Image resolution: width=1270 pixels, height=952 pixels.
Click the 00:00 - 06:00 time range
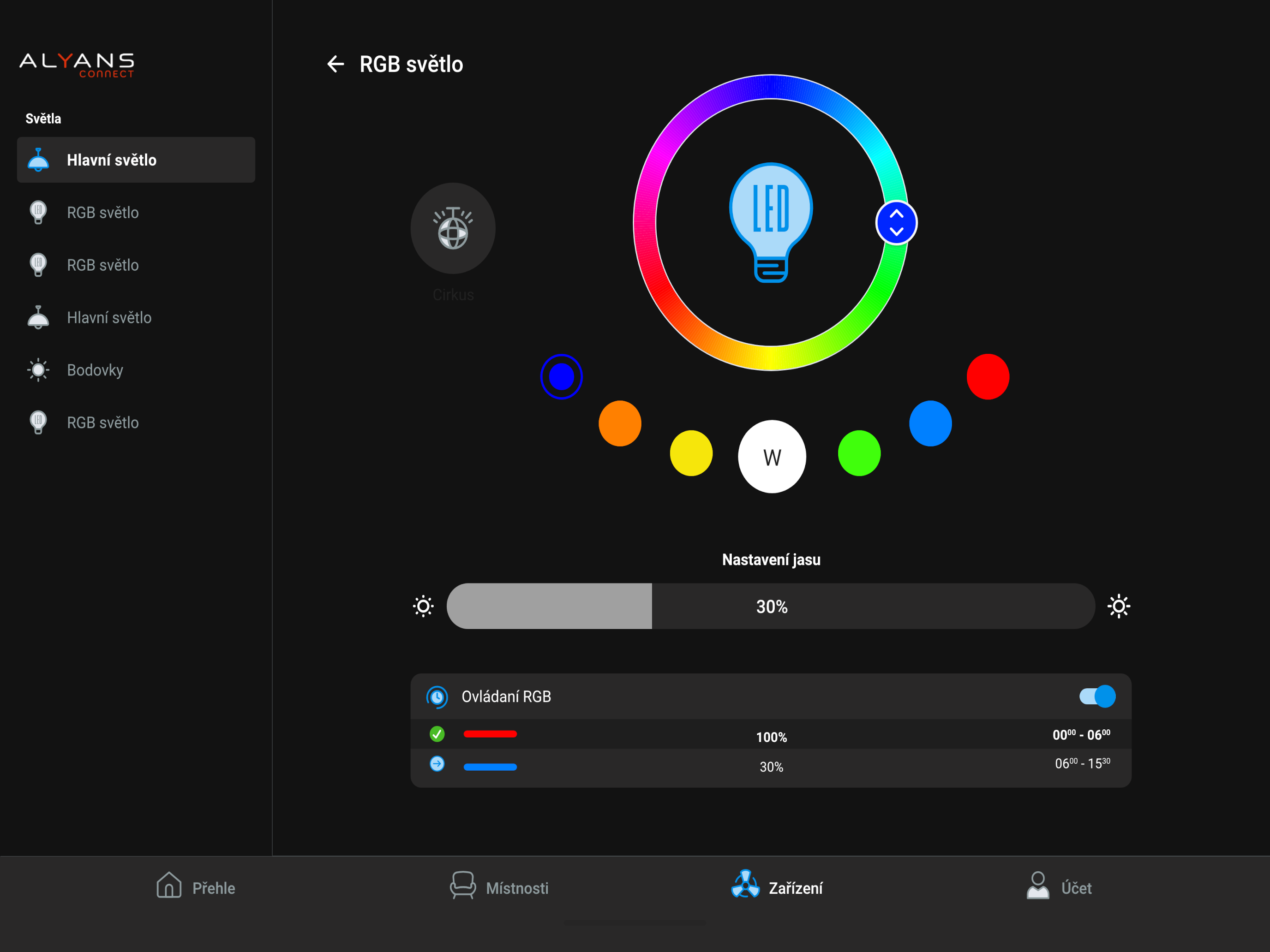[1081, 734]
